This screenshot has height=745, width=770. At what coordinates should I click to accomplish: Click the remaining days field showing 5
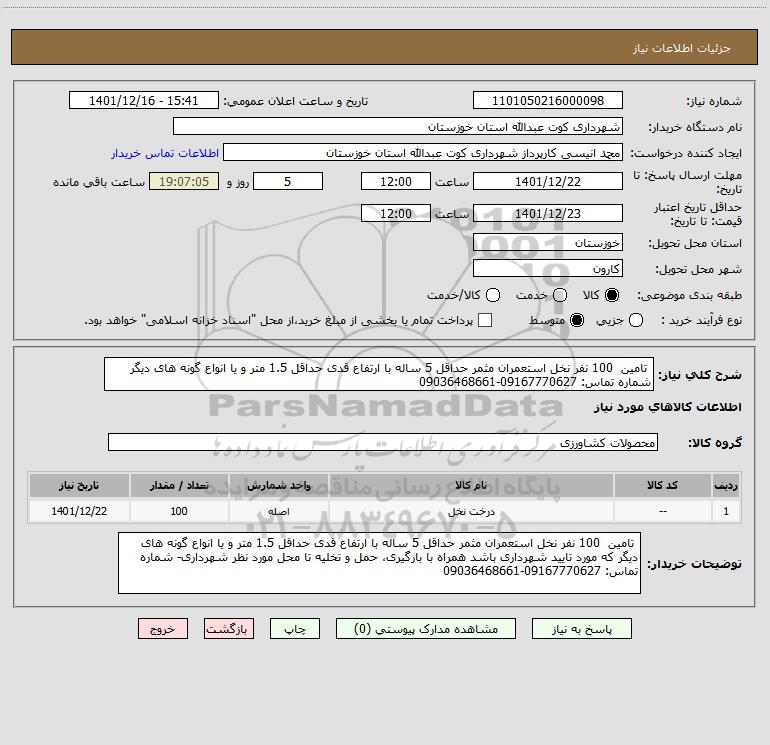click(288, 181)
